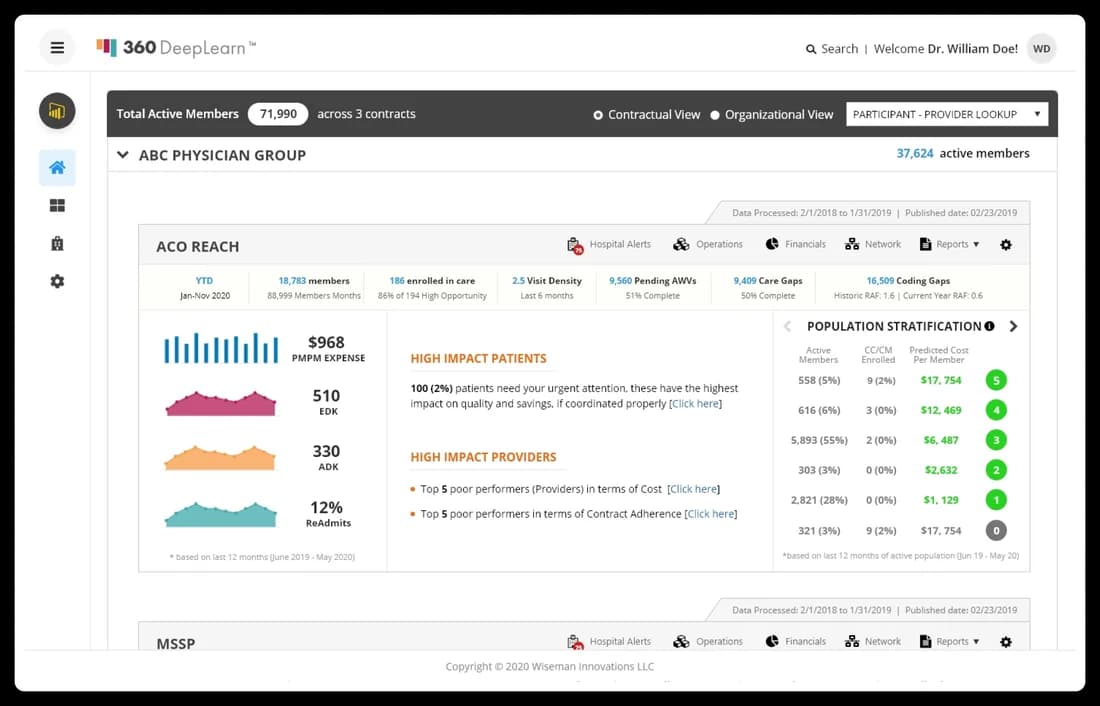Open MSSP Operations icon

(x=681, y=641)
